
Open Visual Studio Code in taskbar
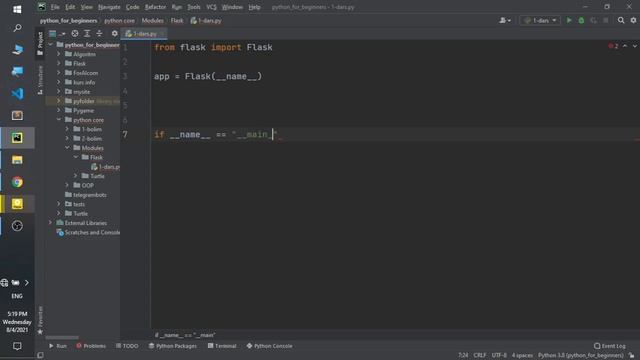[x=17, y=93]
